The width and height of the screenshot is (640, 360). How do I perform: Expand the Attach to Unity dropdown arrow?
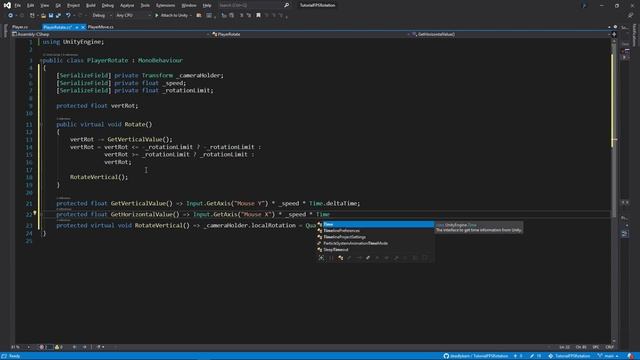191,16
